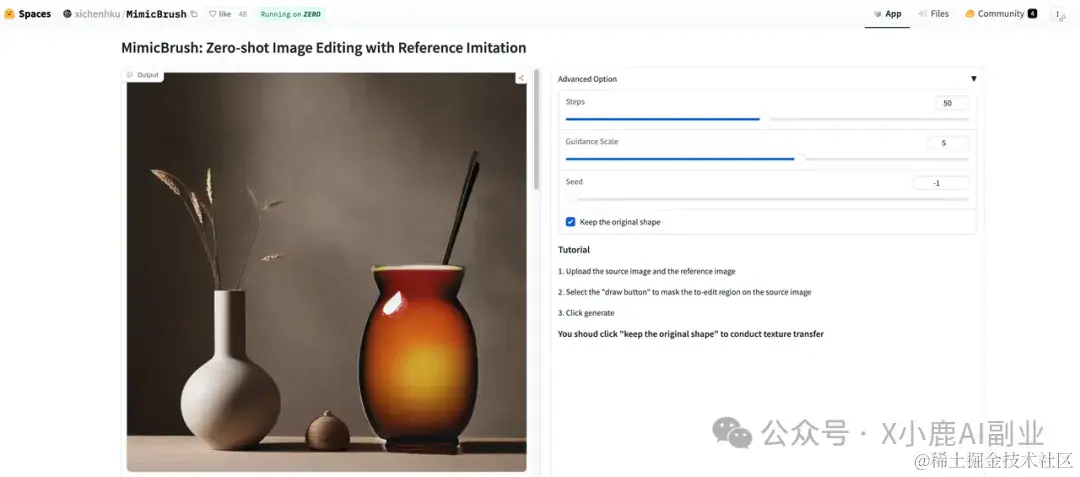Viewport: 1080px width, 477px height.
Task: Adjust the Guidance Scale slider
Action: pos(767,159)
